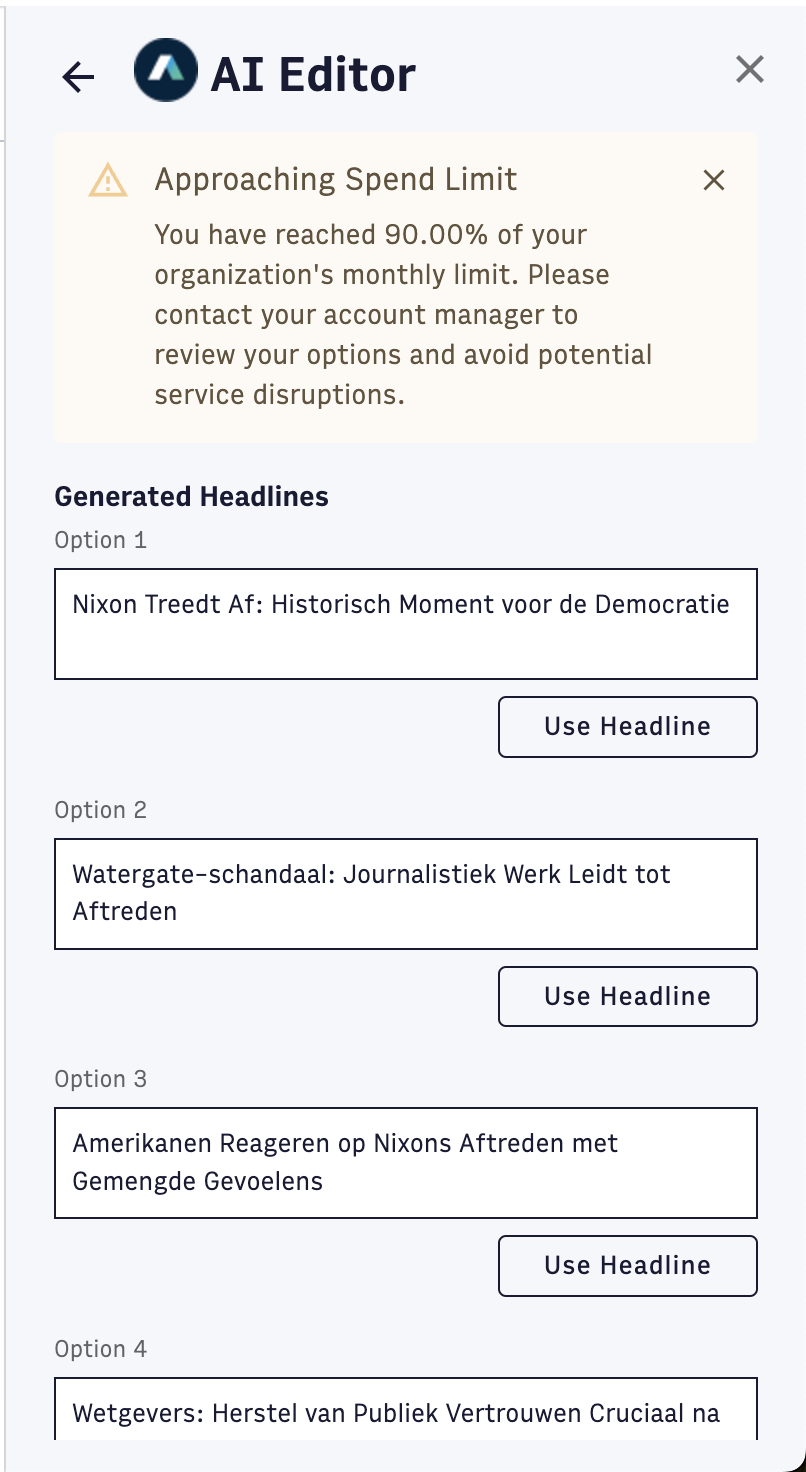Click the Option 1 label
The image size is (806, 1472).
(100, 540)
